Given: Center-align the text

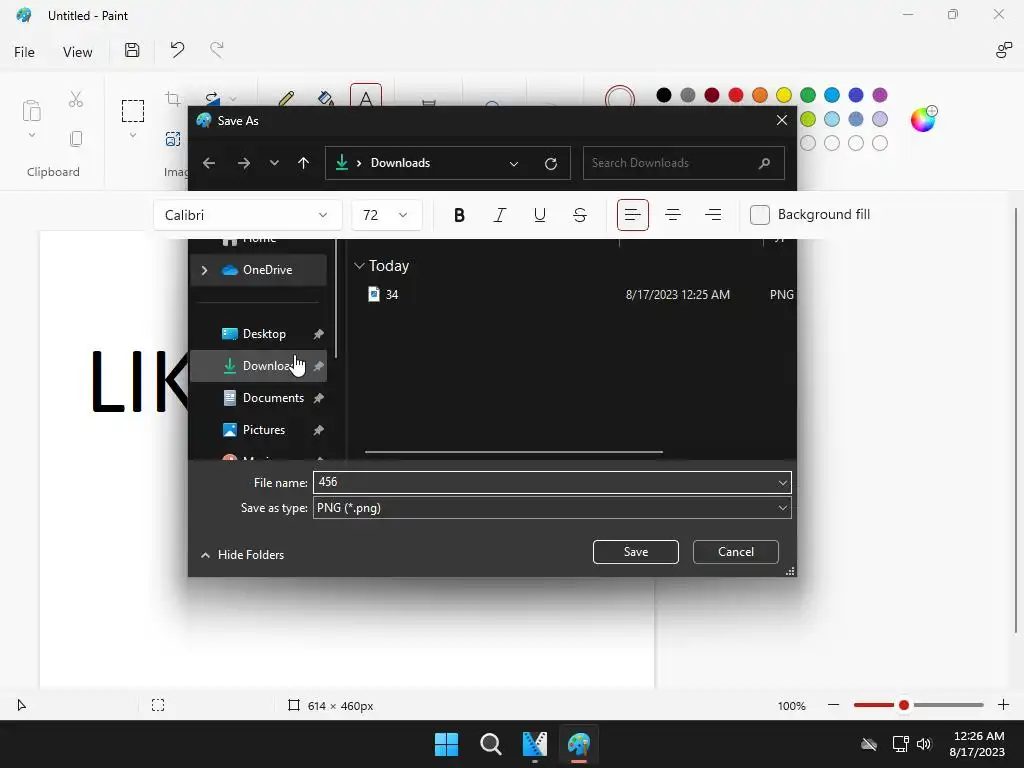Looking at the screenshot, I should pos(673,215).
